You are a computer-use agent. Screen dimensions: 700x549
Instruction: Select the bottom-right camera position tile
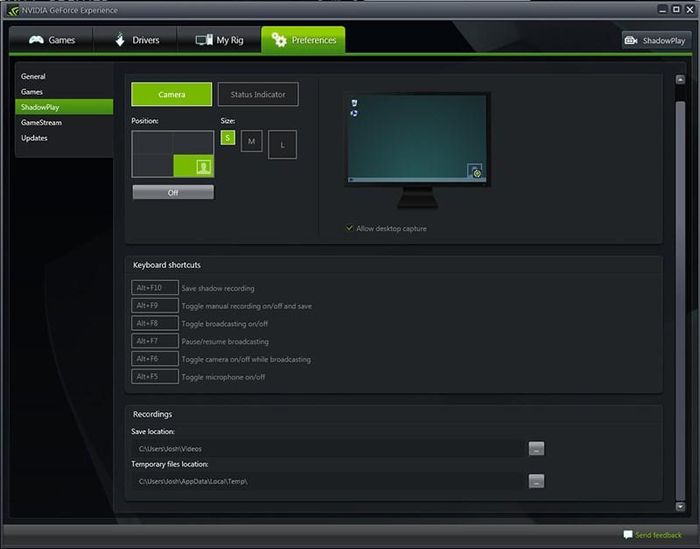tap(193, 166)
